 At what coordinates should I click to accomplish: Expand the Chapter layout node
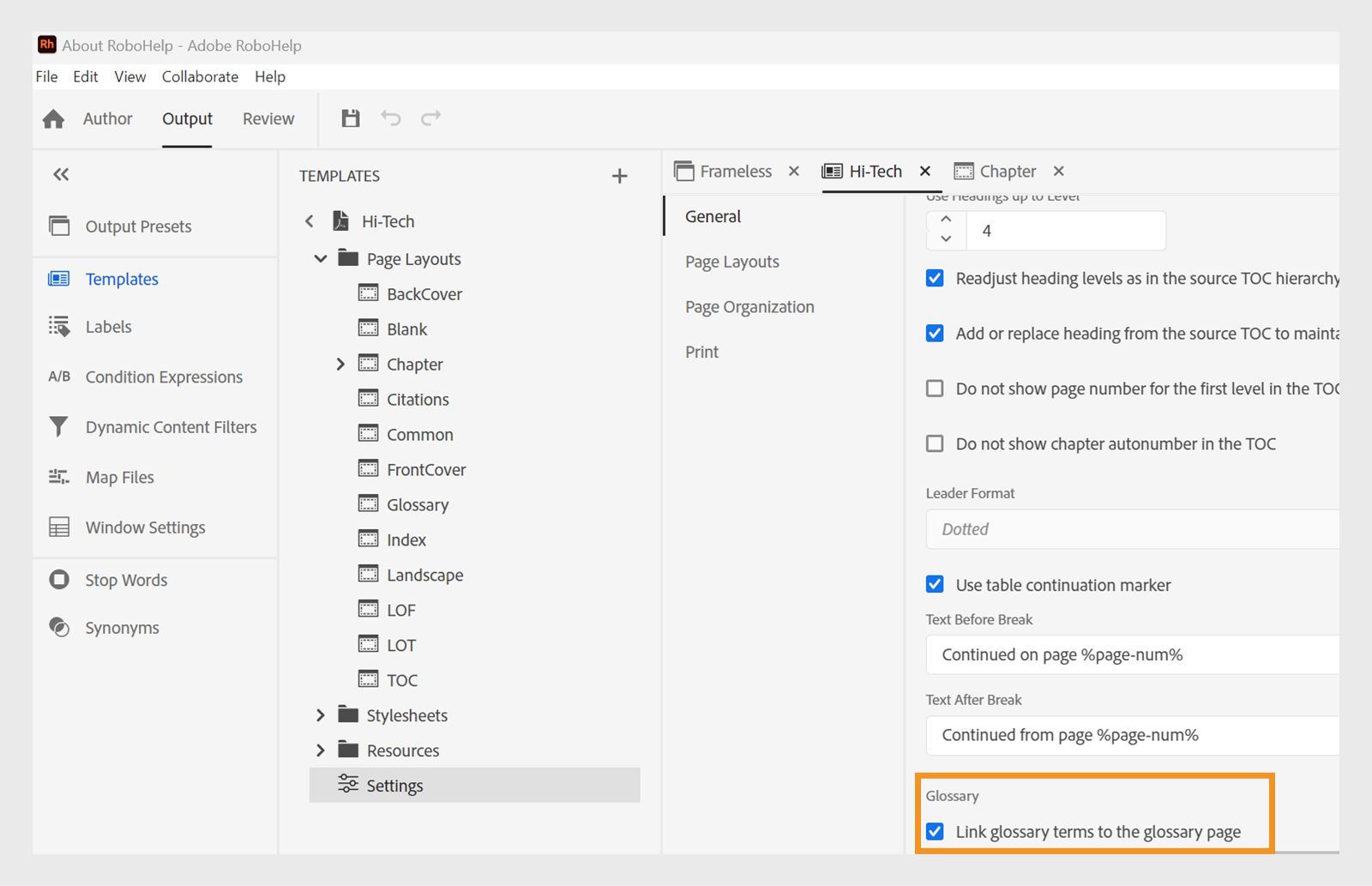pos(340,364)
